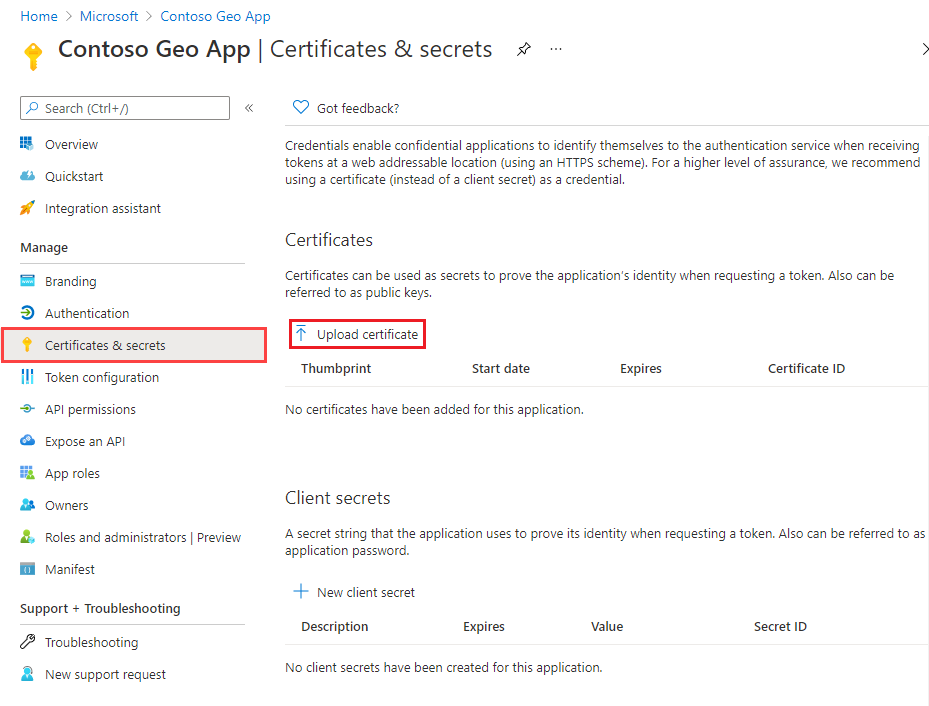Open Quickstart from the sidebar

74,176
